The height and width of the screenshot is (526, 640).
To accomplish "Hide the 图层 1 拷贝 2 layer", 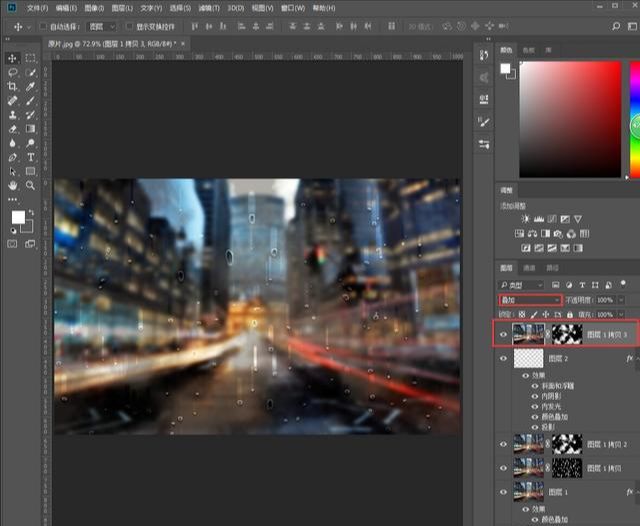I will (503, 444).
